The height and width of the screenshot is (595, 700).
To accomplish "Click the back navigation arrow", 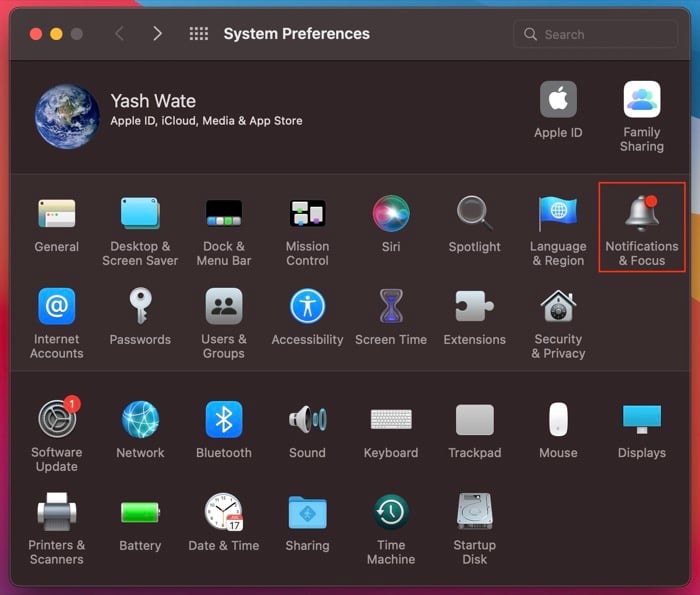I will [119, 33].
